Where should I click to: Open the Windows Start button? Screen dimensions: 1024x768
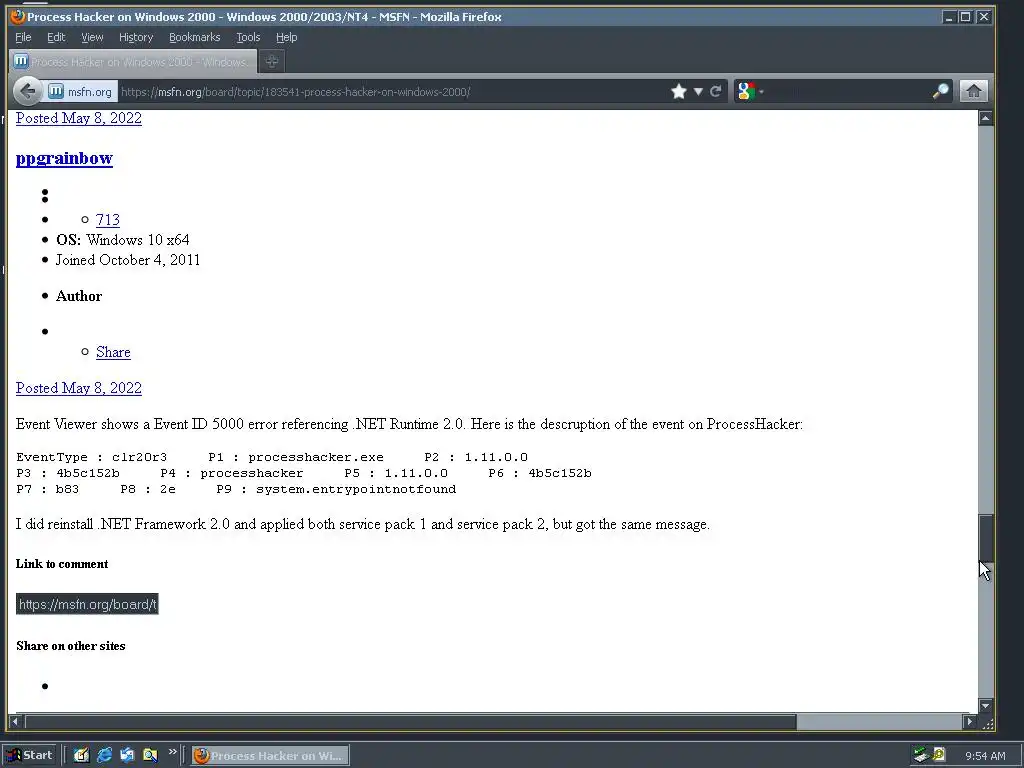click(29, 755)
